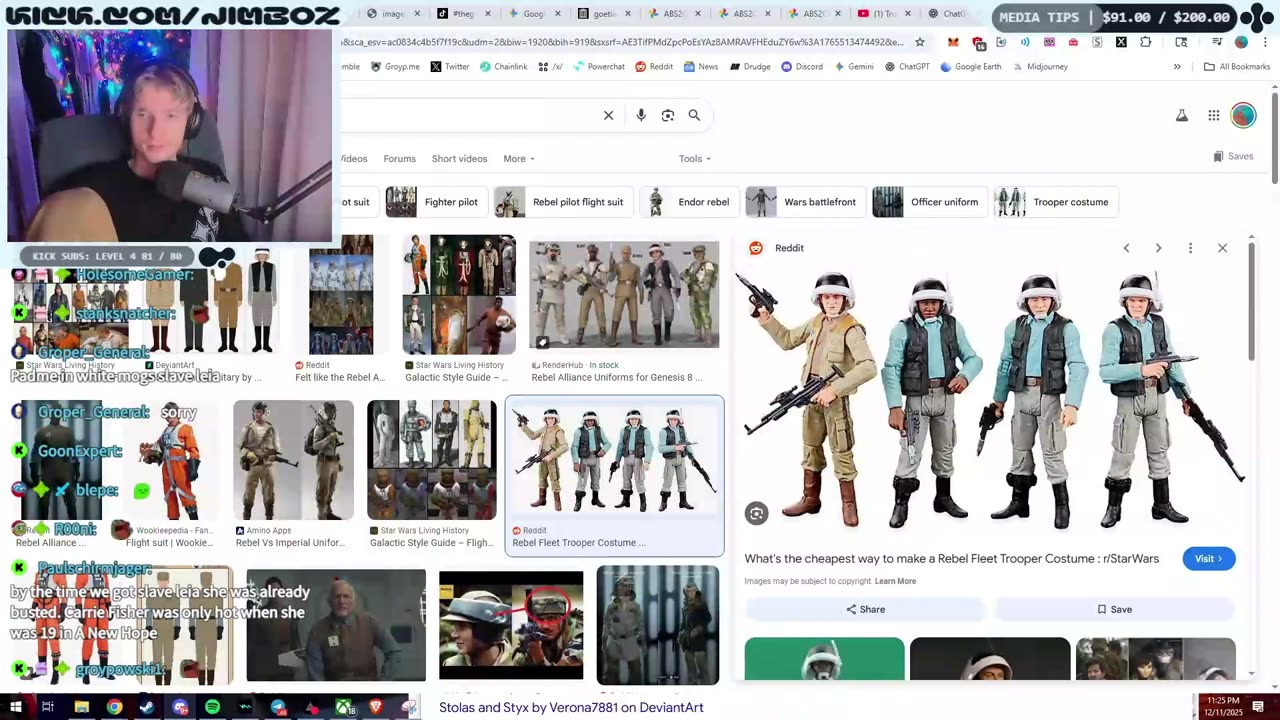Show hidden bookmarks with the chevron
The image size is (1280, 720).
[x=1177, y=67]
